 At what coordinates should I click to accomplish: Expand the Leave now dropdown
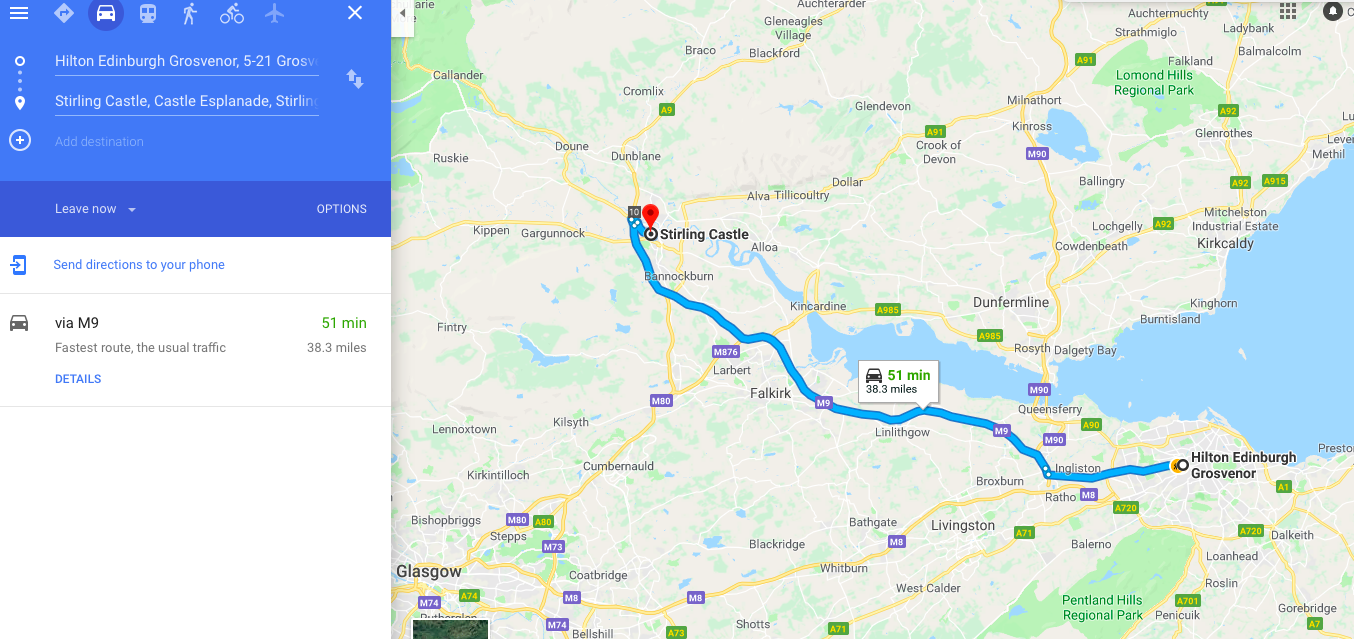(96, 209)
